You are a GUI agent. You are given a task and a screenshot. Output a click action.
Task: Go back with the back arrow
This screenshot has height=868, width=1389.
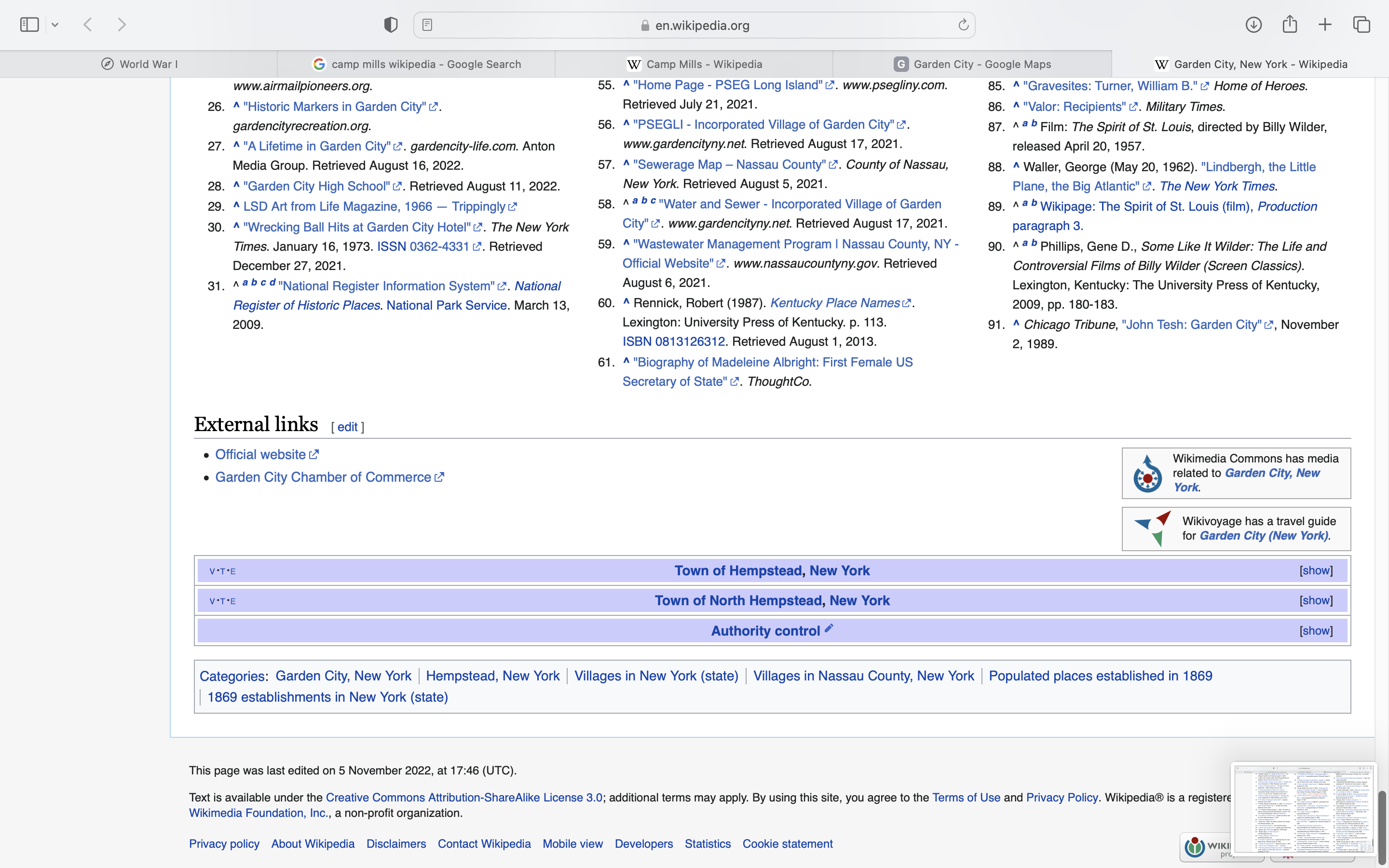point(88,25)
